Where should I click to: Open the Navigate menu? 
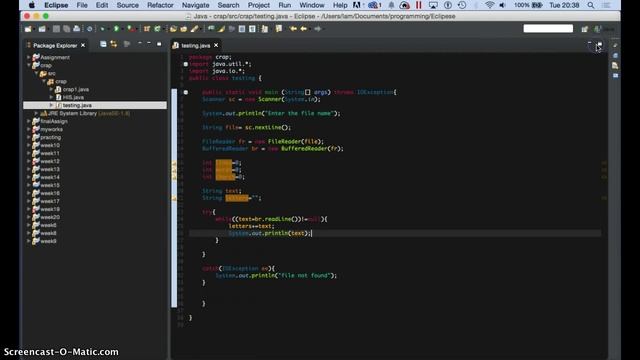(x=196, y=5)
